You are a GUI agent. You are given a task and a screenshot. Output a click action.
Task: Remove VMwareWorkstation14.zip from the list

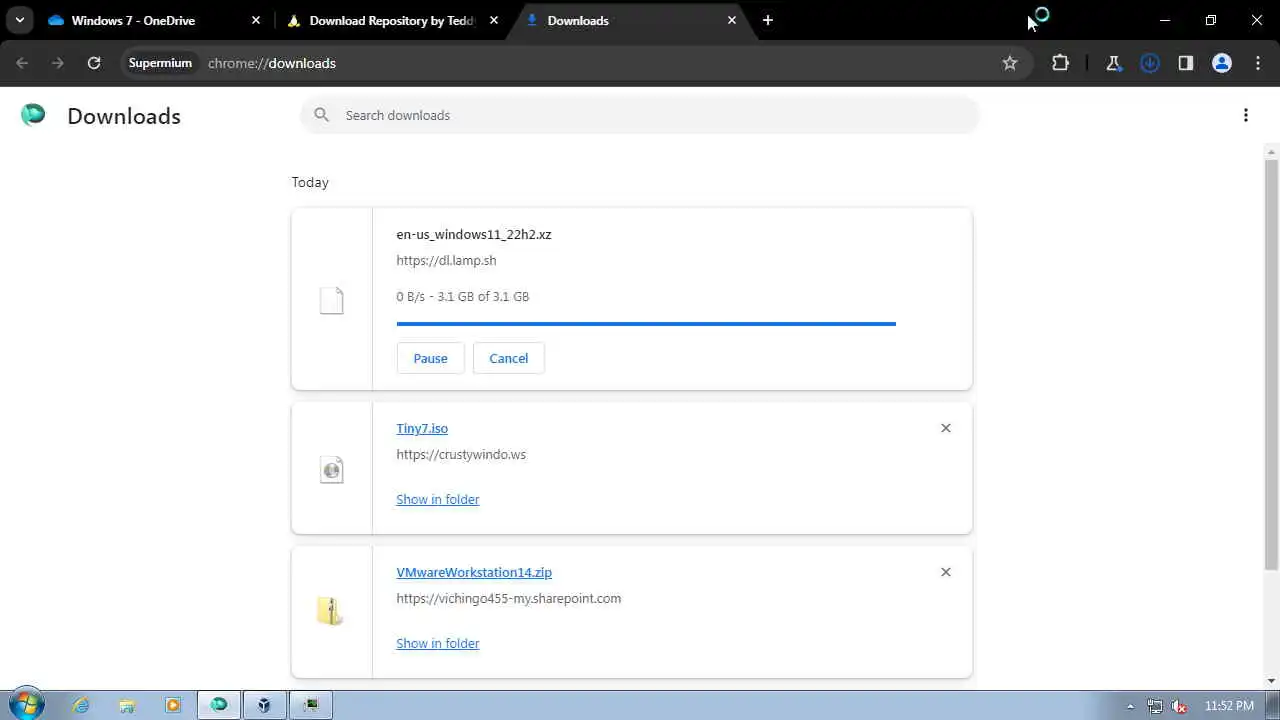click(945, 572)
